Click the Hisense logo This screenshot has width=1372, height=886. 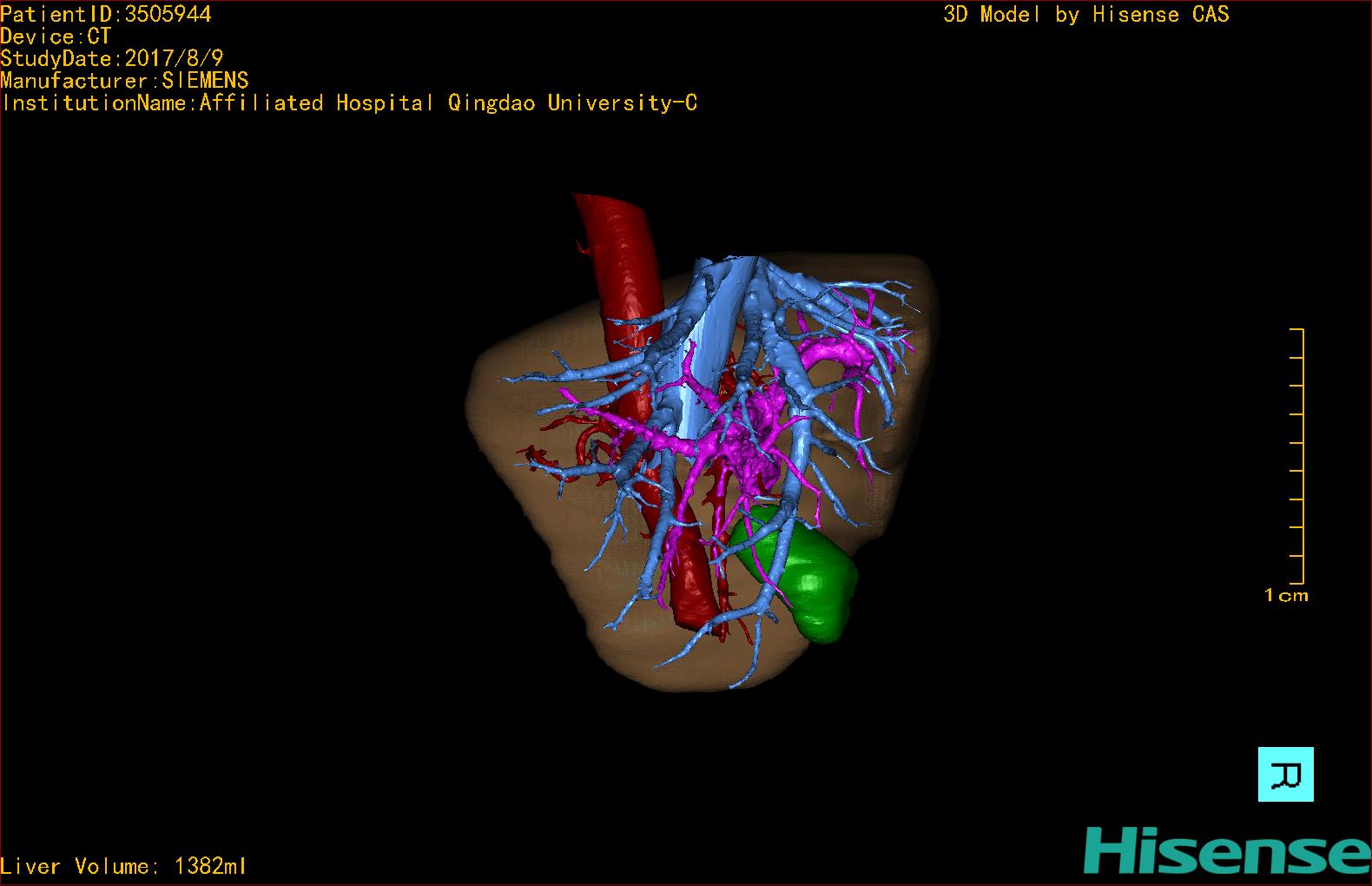pyautogui.click(x=1227, y=850)
